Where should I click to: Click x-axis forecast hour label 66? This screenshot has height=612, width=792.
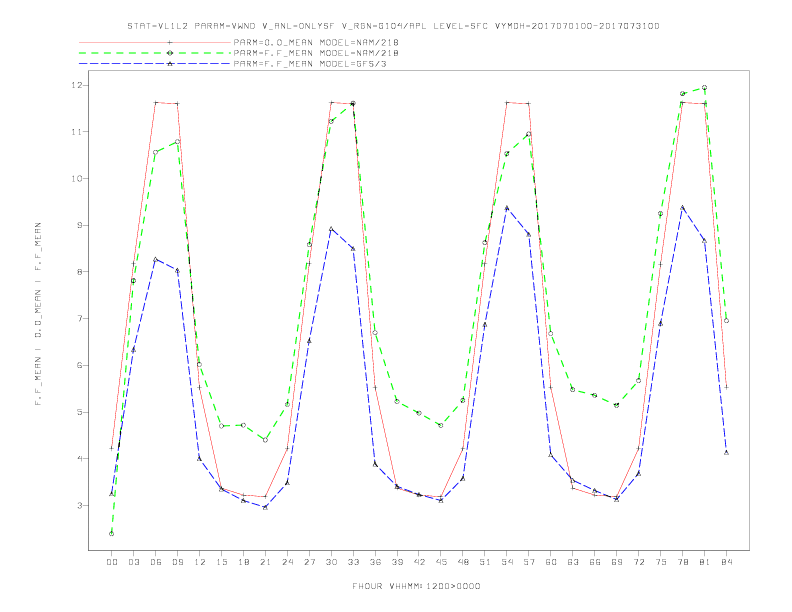(595, 562)
